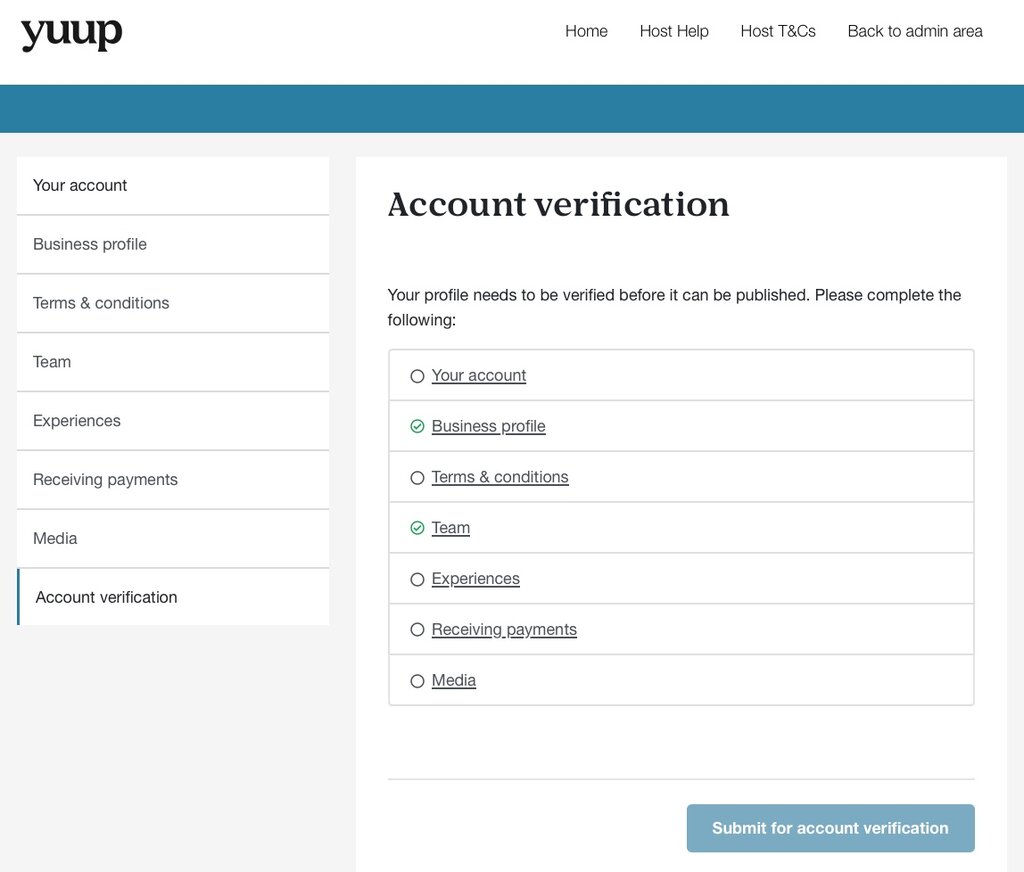The width and height of the screenshot is (1024, 872).
Task: Open Media checklist link
Action: tap(454, 681)
